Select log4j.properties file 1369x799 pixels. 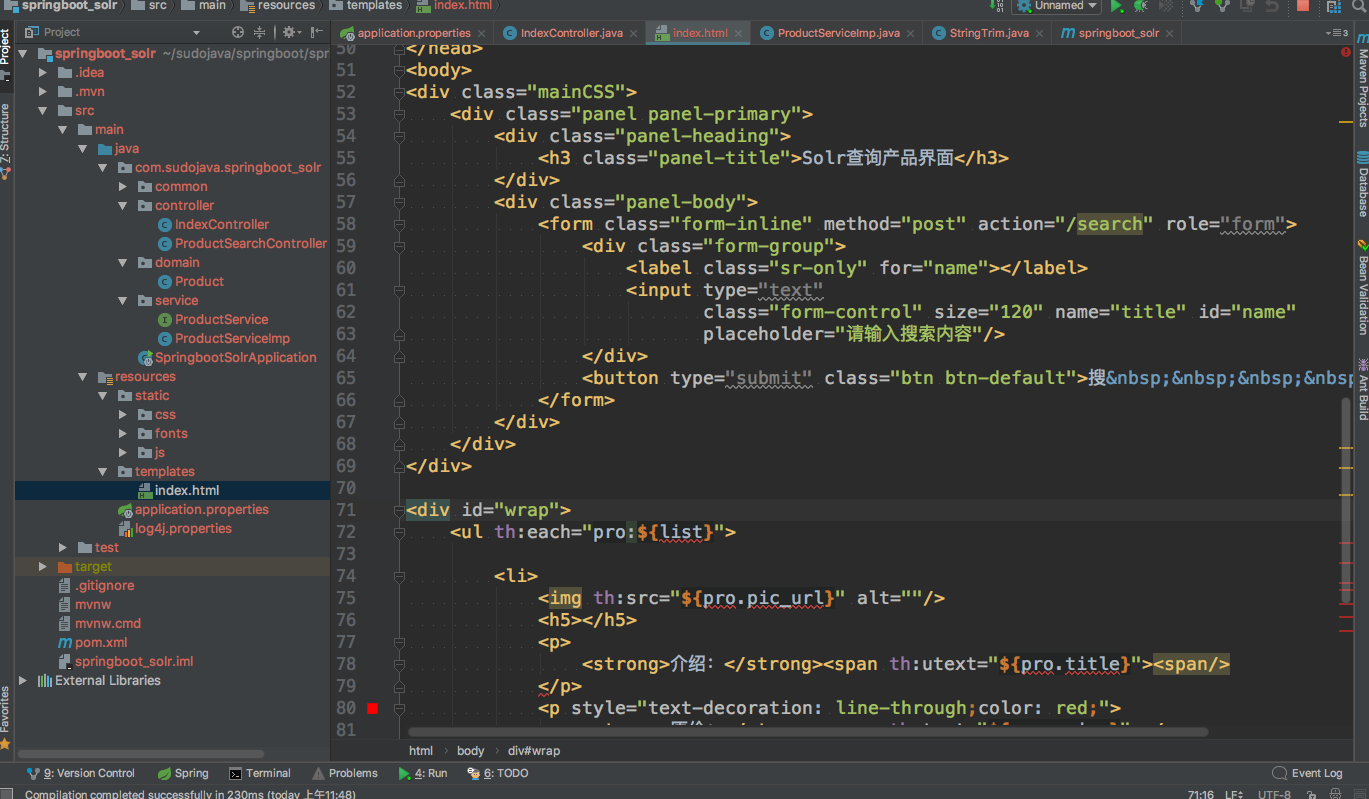(183, 528)
